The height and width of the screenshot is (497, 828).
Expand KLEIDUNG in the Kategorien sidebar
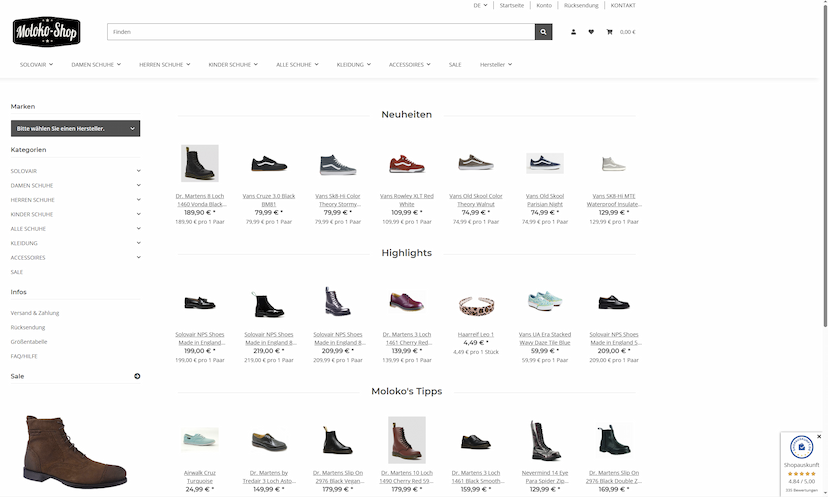point(138,243)
